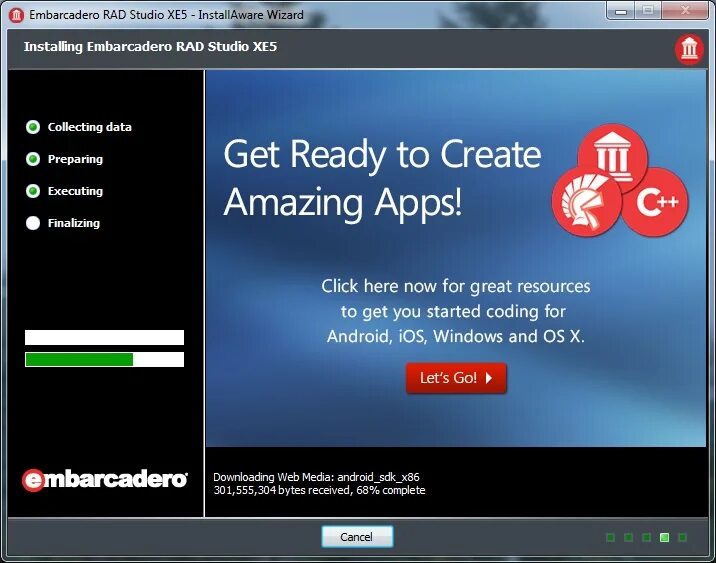Click the green Collecting data step indicator

click(x=33, y=127)
